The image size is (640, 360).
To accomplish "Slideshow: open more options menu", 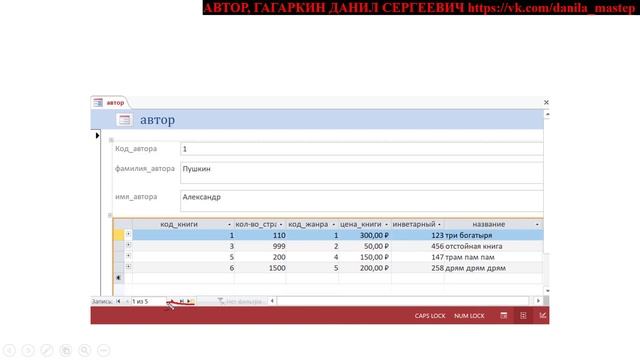I will tap(104, 350).
